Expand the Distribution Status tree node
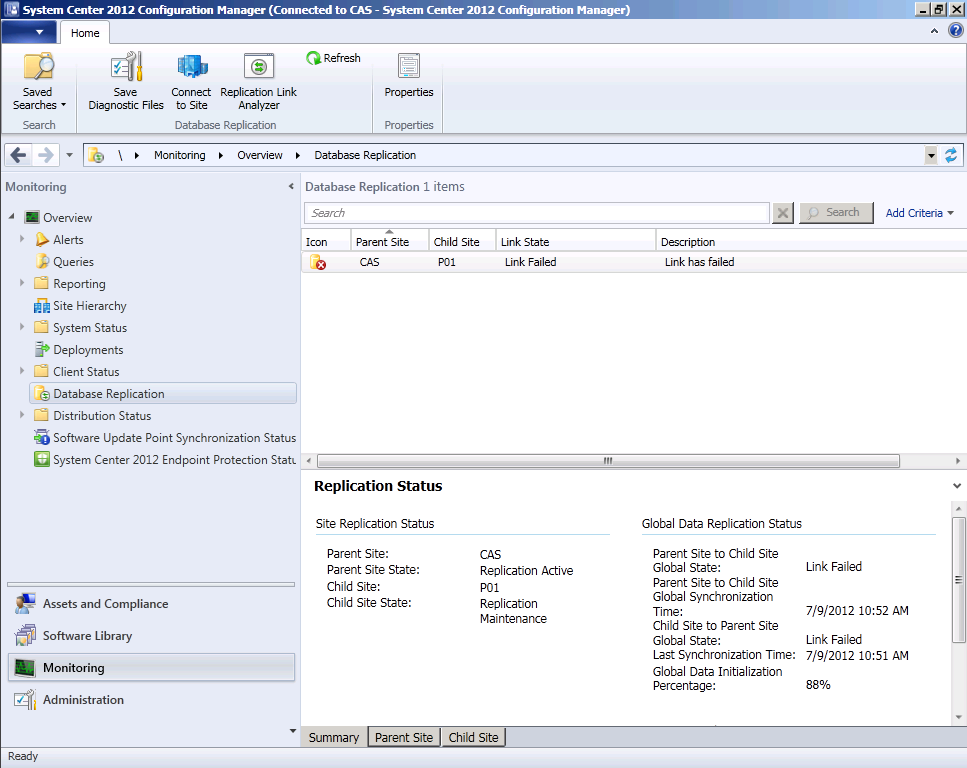Image resolution: width=967 pixels, height=768 pixels. (22, 415)
